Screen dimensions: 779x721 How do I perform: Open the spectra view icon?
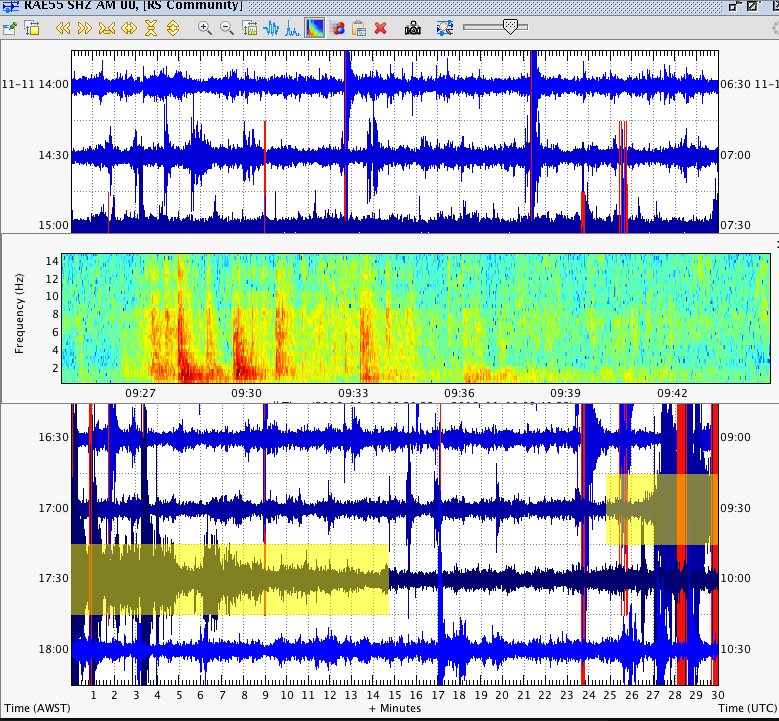(x=293, y=28)
